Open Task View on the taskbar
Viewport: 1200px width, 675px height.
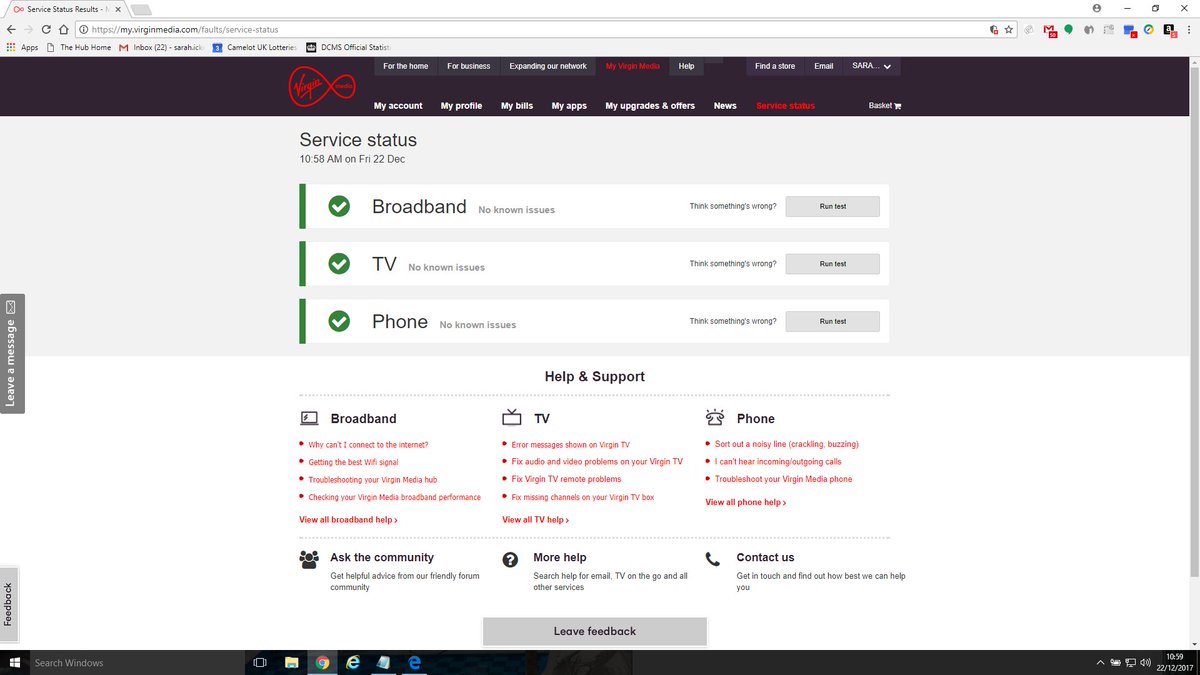pos(259,662)
